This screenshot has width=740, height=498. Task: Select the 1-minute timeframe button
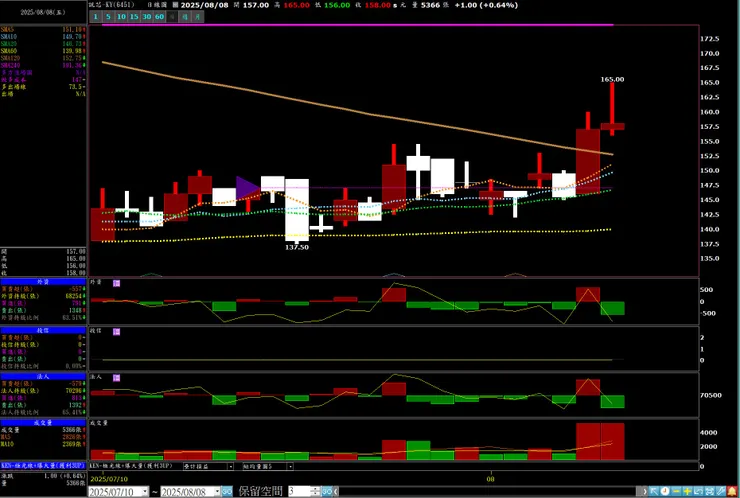click(95, 17)
